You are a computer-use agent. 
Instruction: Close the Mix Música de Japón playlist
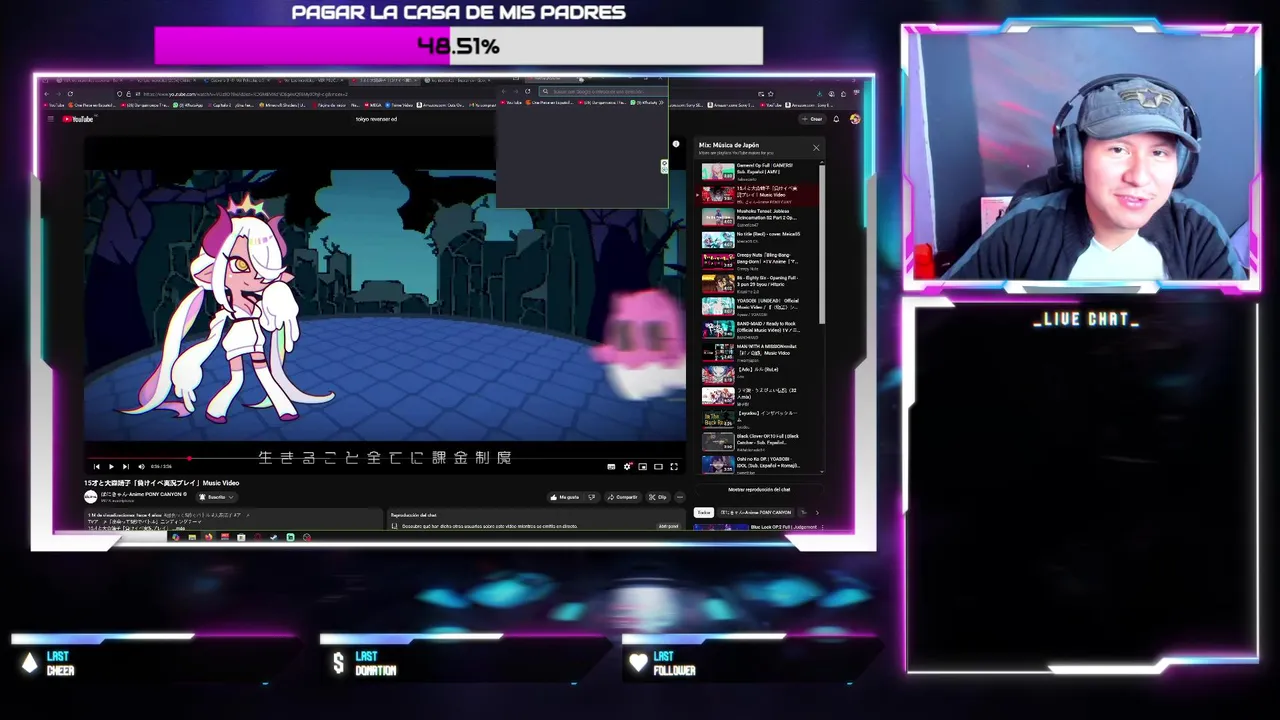pyautogui.click(x=816, y=148)
